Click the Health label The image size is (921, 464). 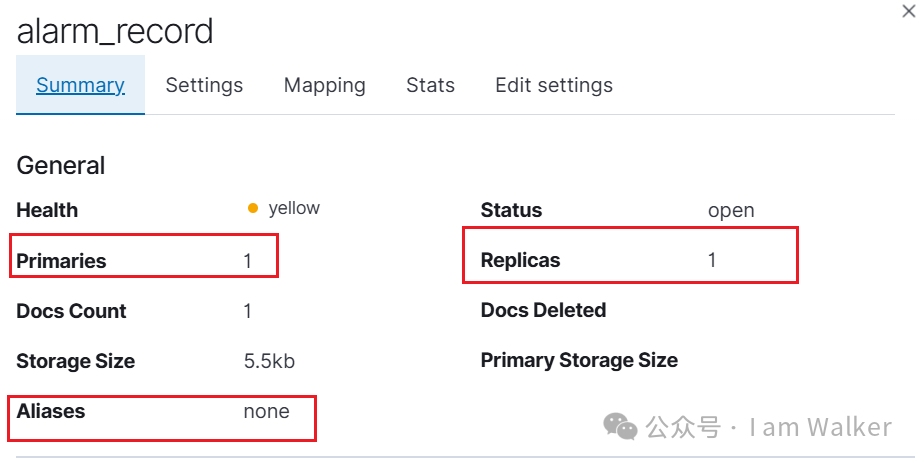point(47,210)
